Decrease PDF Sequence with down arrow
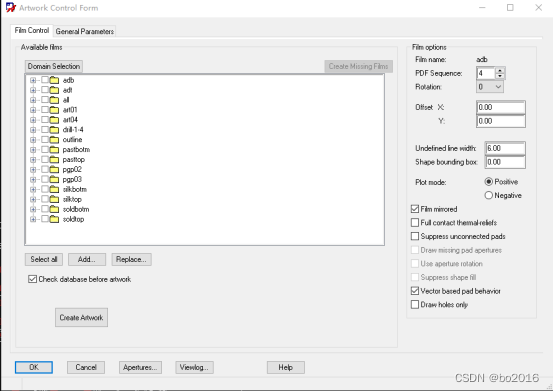The image size is (554, 392). pyautogui.click(x=500, y=76)
